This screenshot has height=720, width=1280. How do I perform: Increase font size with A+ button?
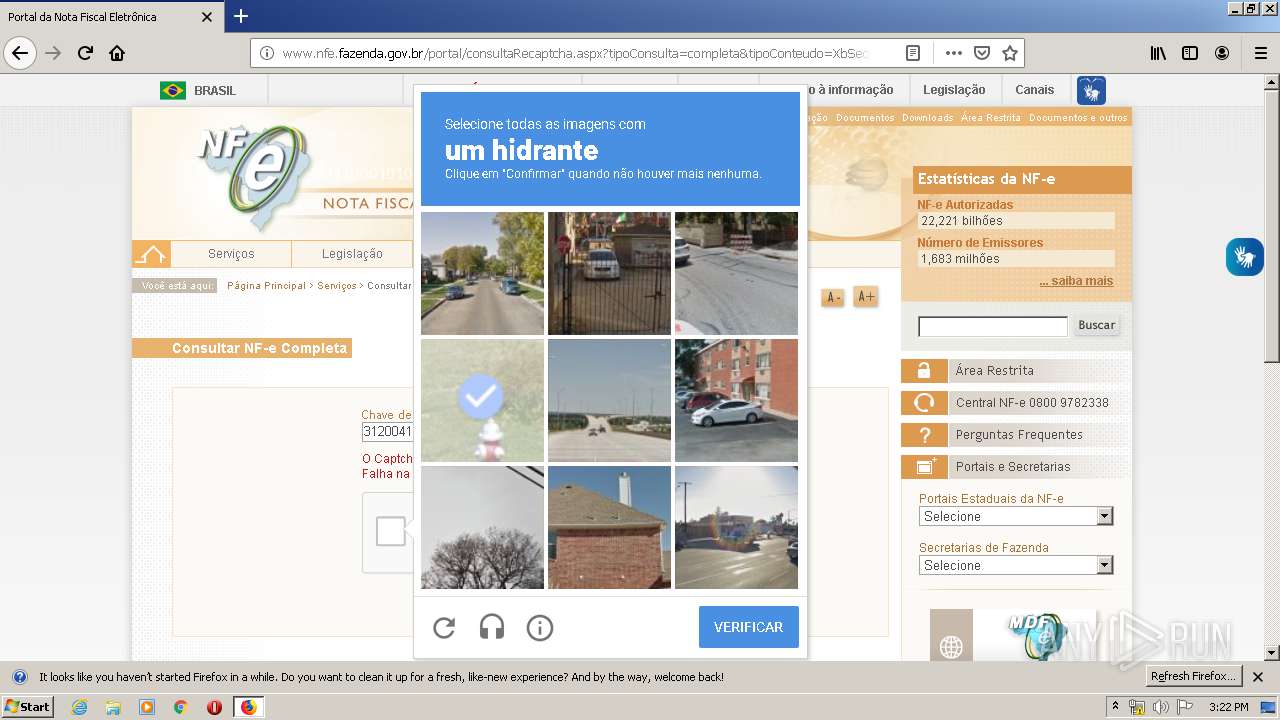tap(865, 297)
